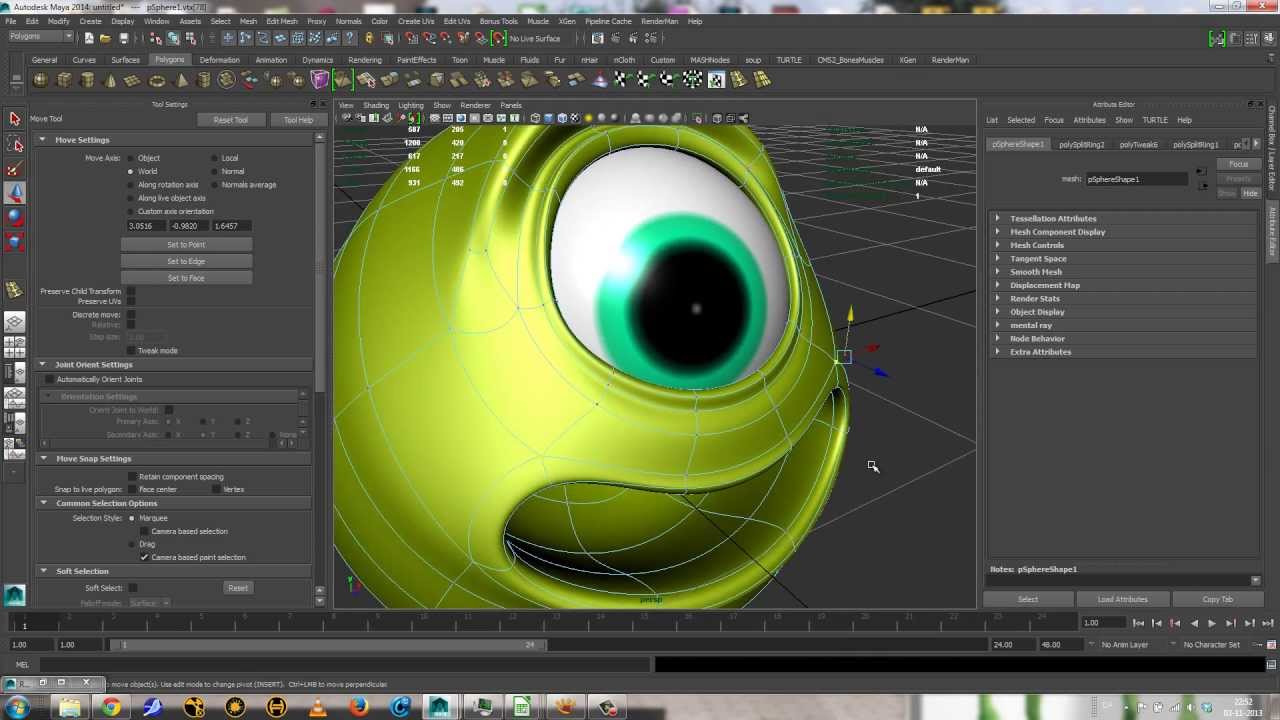Select Normal move axis radio button
The height and width of the screenshot is (720, 1280).
point(214,171)
